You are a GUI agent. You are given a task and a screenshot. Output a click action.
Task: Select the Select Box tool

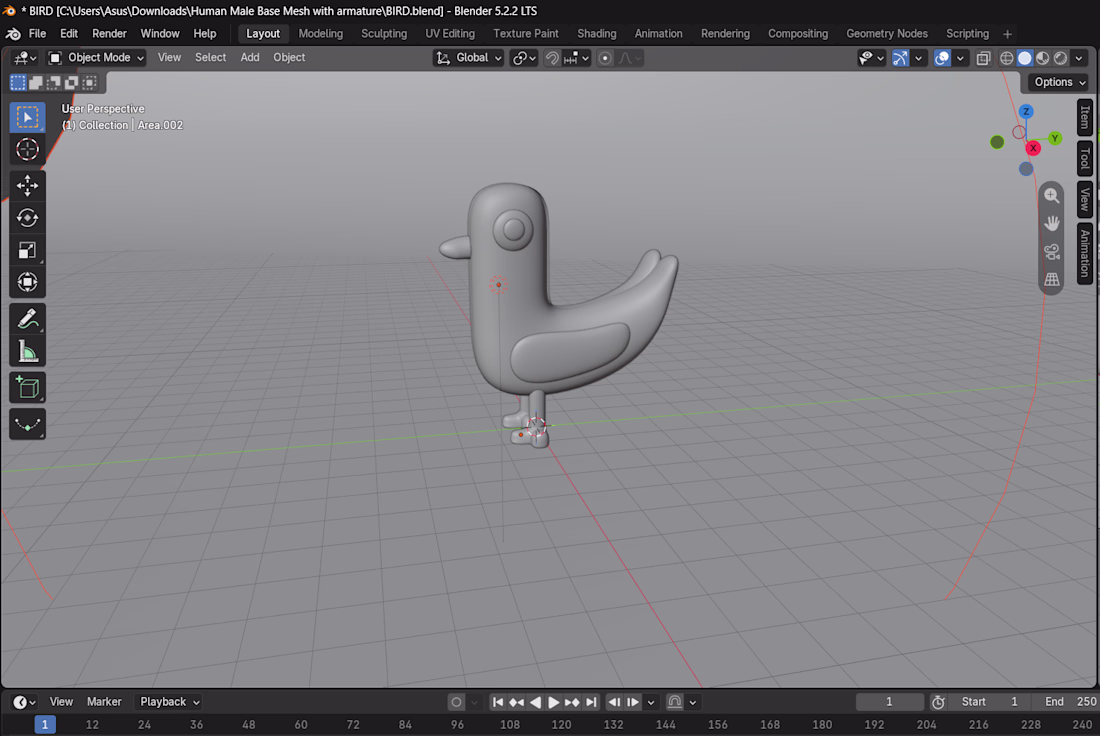pyautogui.click(x=27, y=117)
